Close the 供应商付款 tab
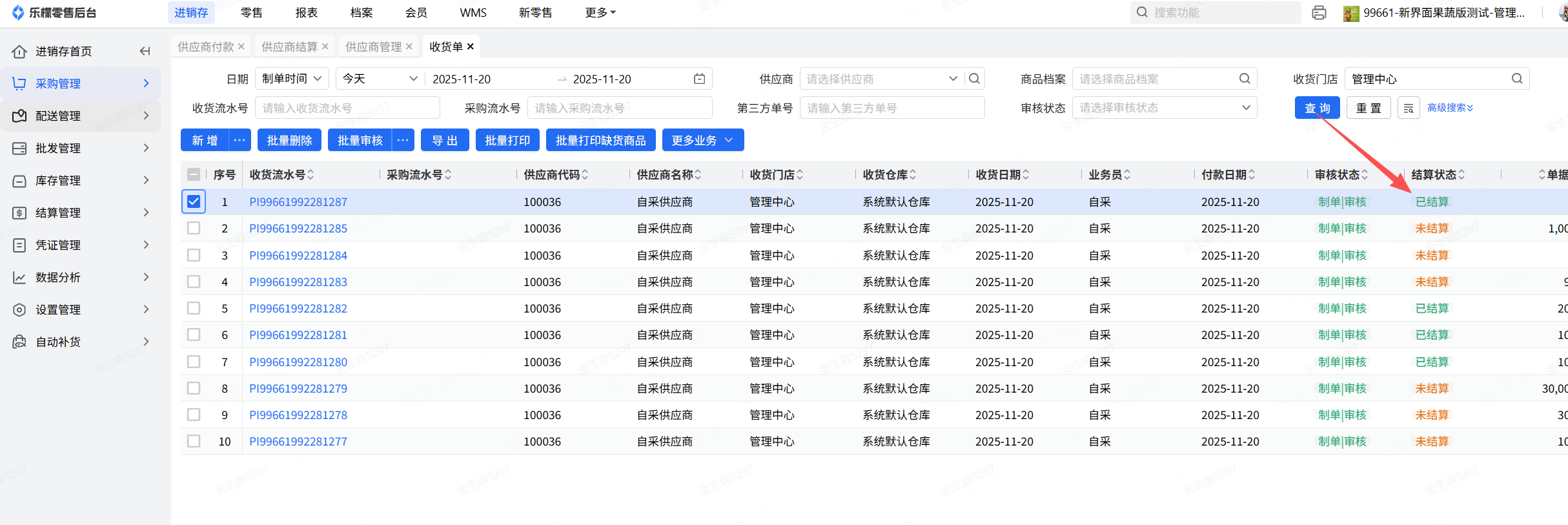 coord(241,46)
